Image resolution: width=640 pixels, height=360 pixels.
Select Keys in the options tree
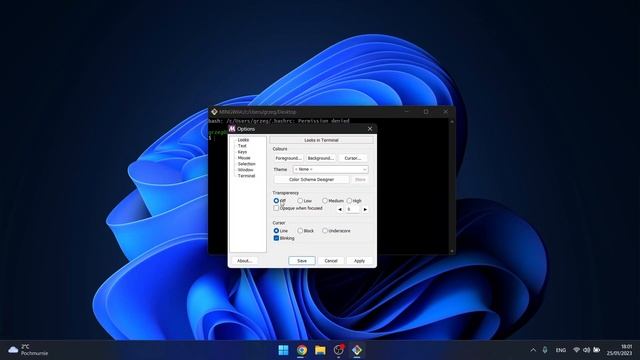[x=242, y=152]
